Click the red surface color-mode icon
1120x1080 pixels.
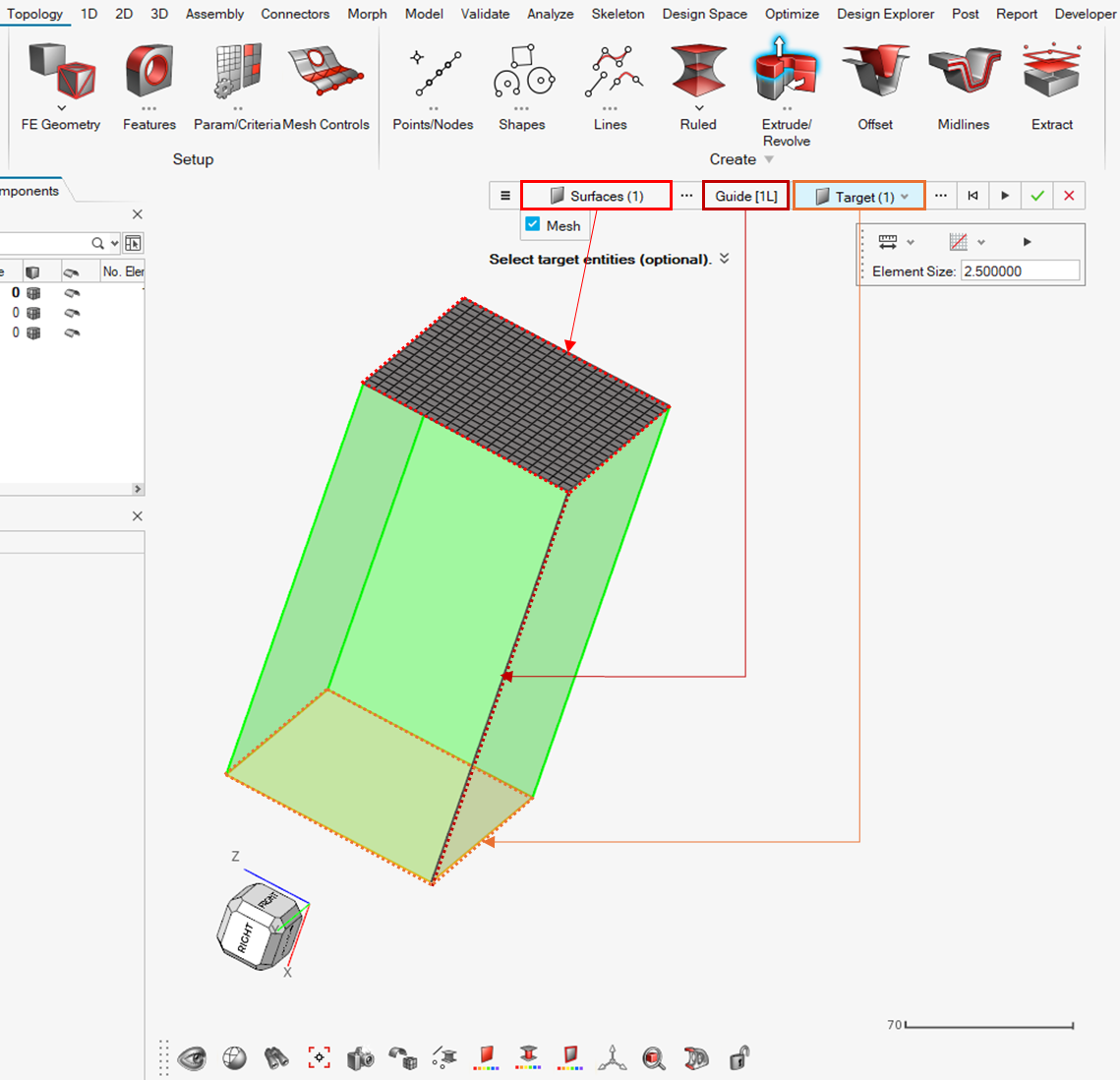click(x=487, y=1057)
